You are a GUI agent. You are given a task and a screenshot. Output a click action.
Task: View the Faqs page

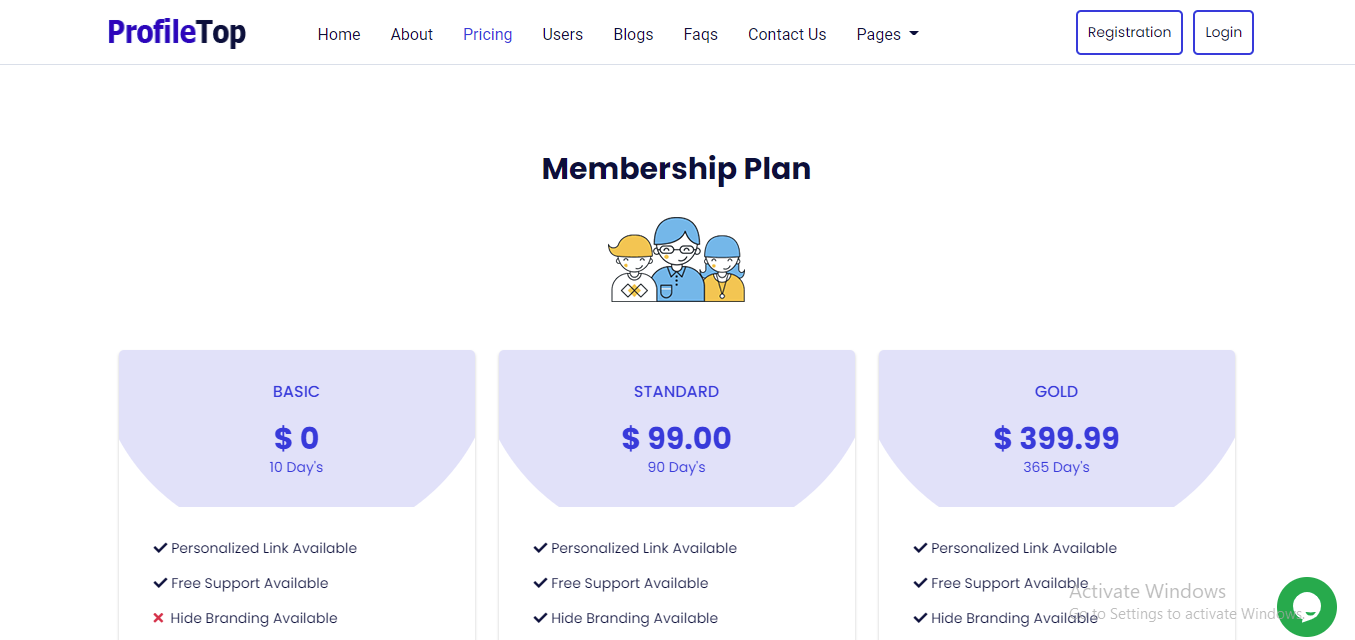click(x=701, y=34)
